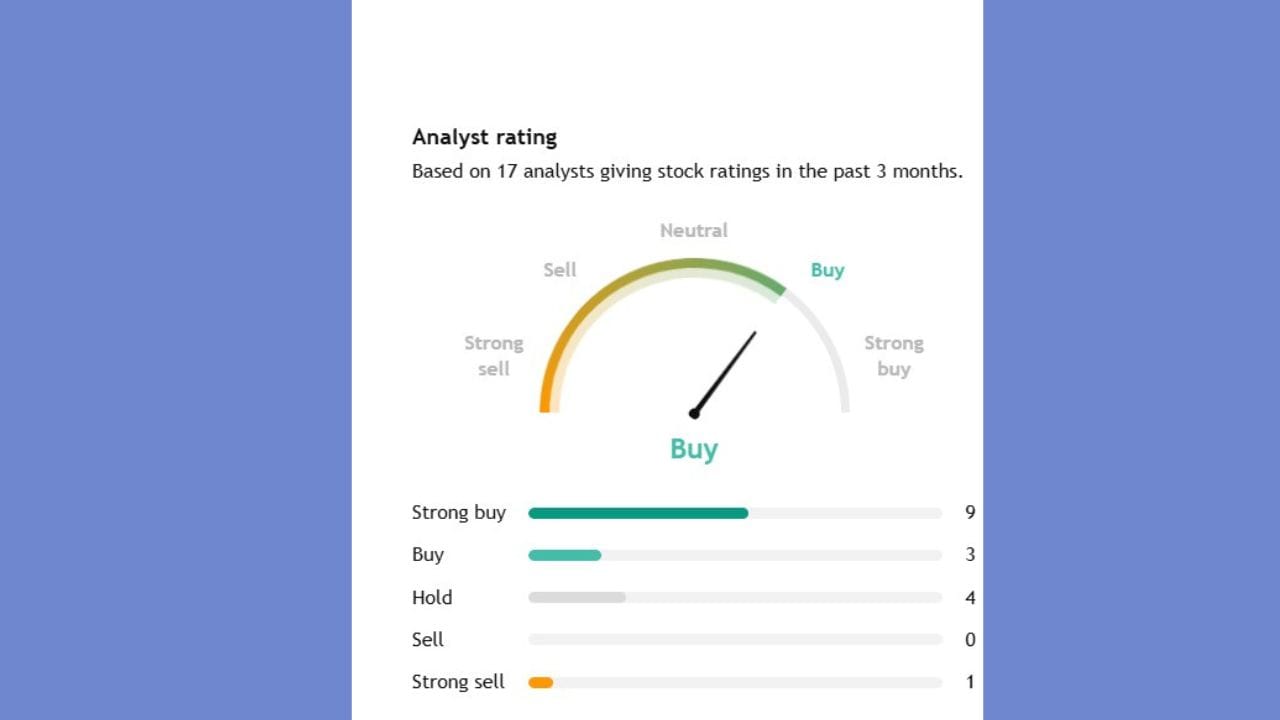This screenshot has width=1280, height=720.
Task: Click the gray Sell label on gauge
Action: coord(559,270)
